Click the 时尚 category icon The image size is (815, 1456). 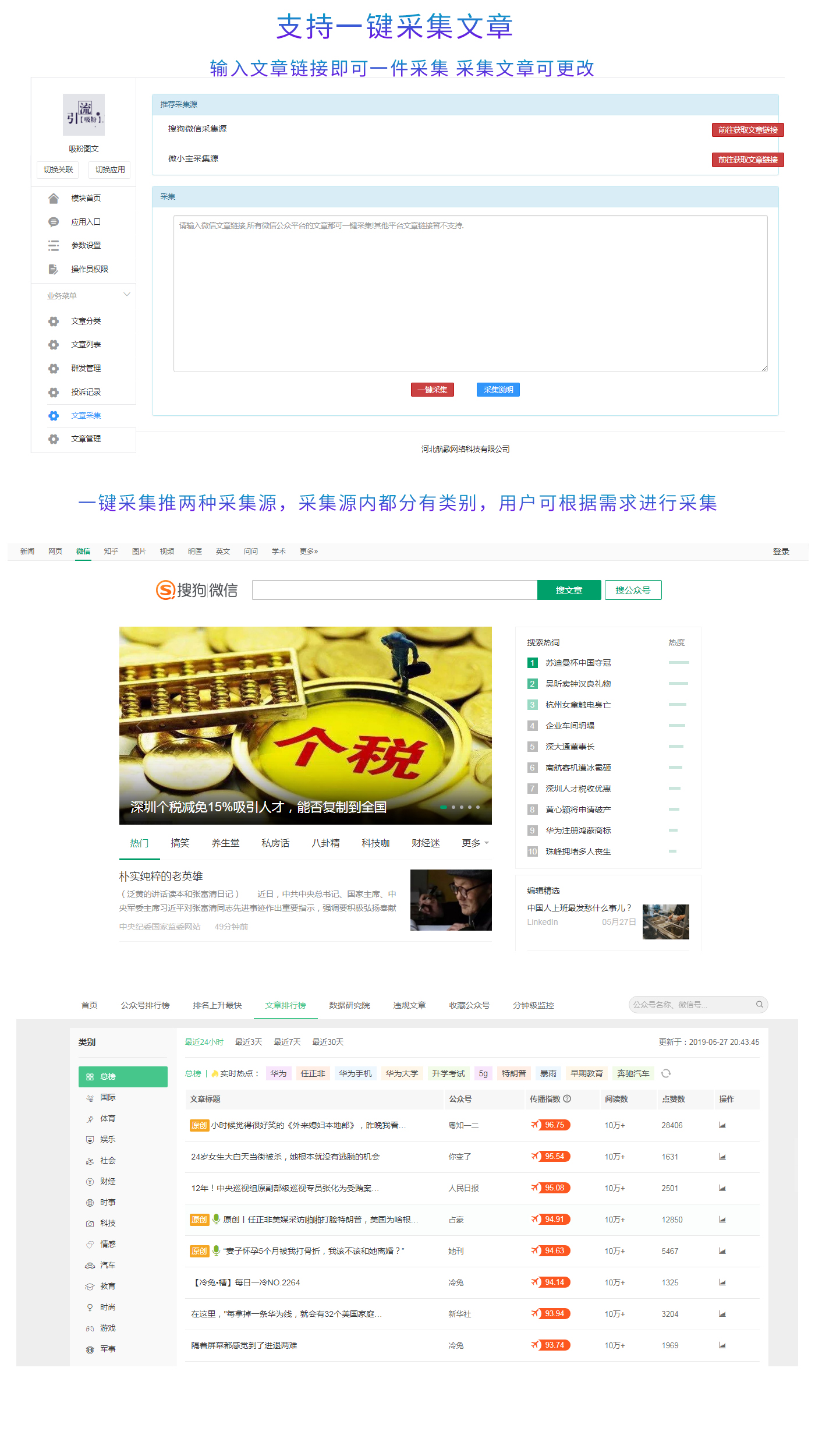tap(90, 1307)
